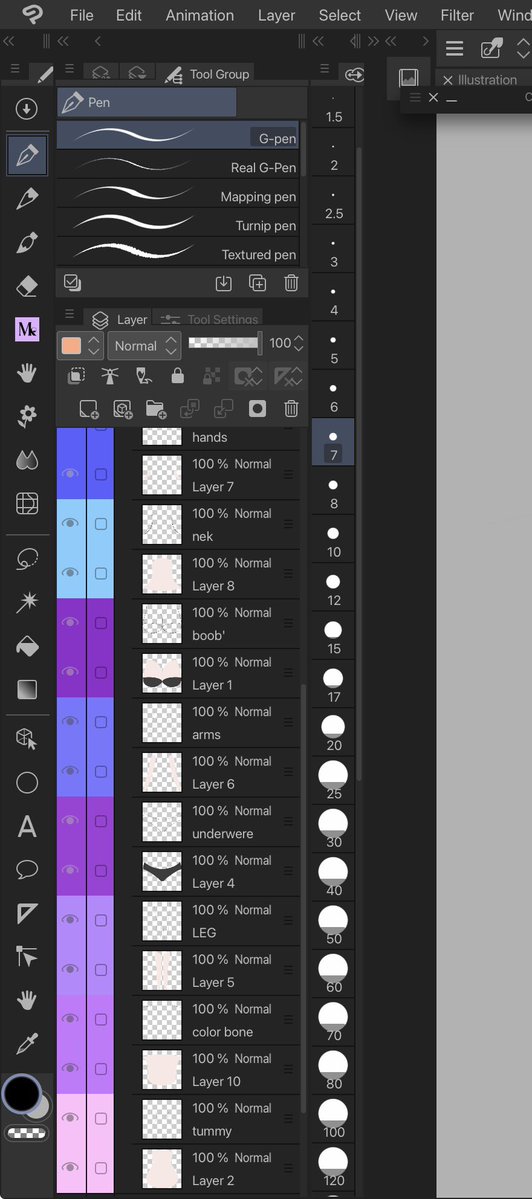Check the box beside LEG layer
The height and width of the screenshot is (1199, 532).
(x=101, y=920)
